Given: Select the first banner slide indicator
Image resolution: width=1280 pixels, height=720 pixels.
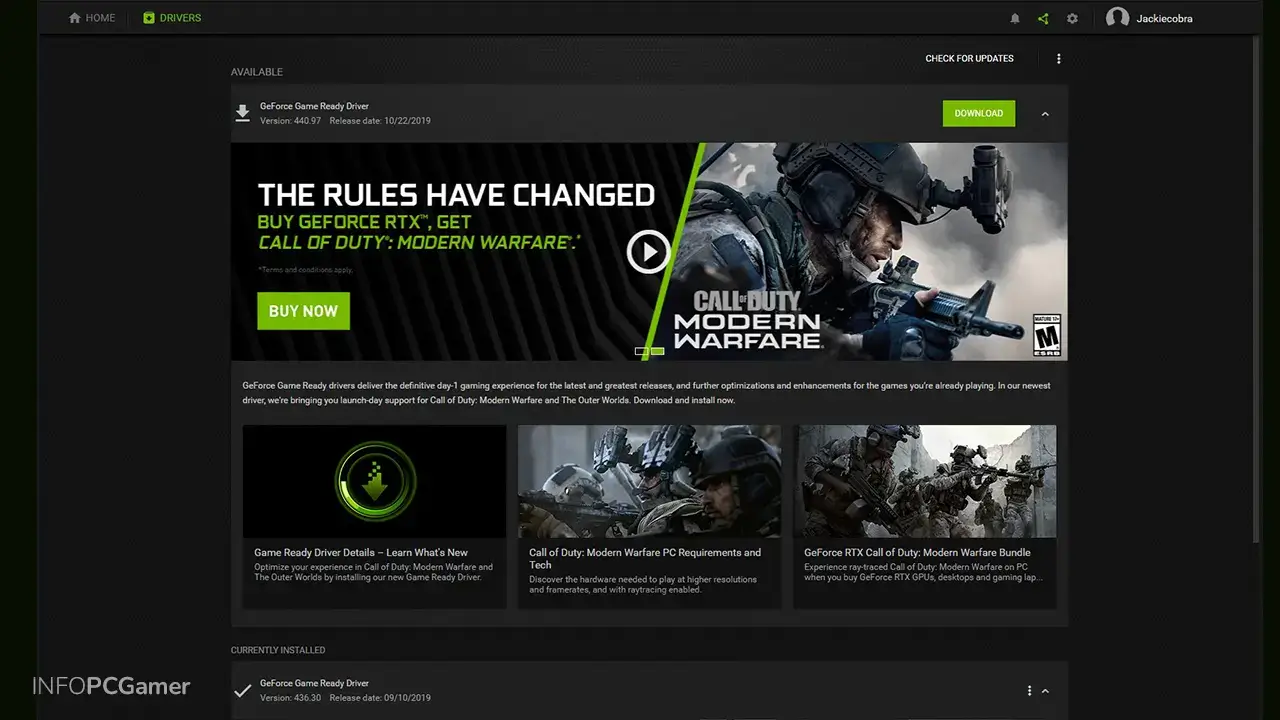Looking at the screenshot, I should click(x=642, y=351).
